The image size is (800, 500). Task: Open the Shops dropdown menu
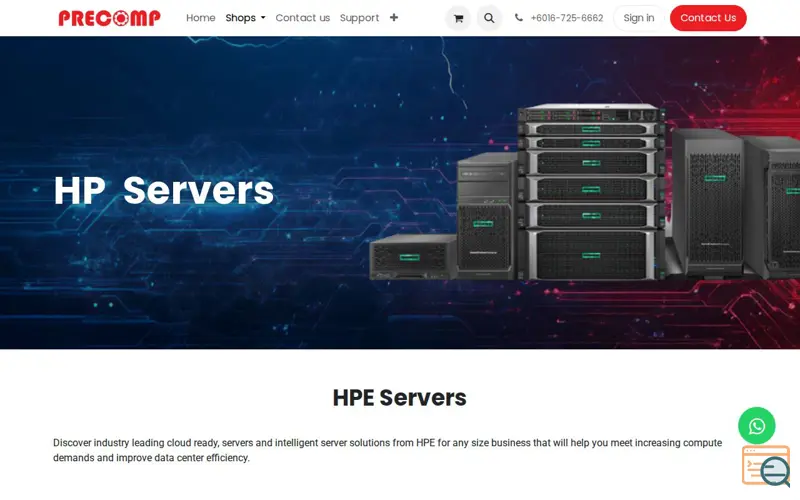click(x=245, y=18)
